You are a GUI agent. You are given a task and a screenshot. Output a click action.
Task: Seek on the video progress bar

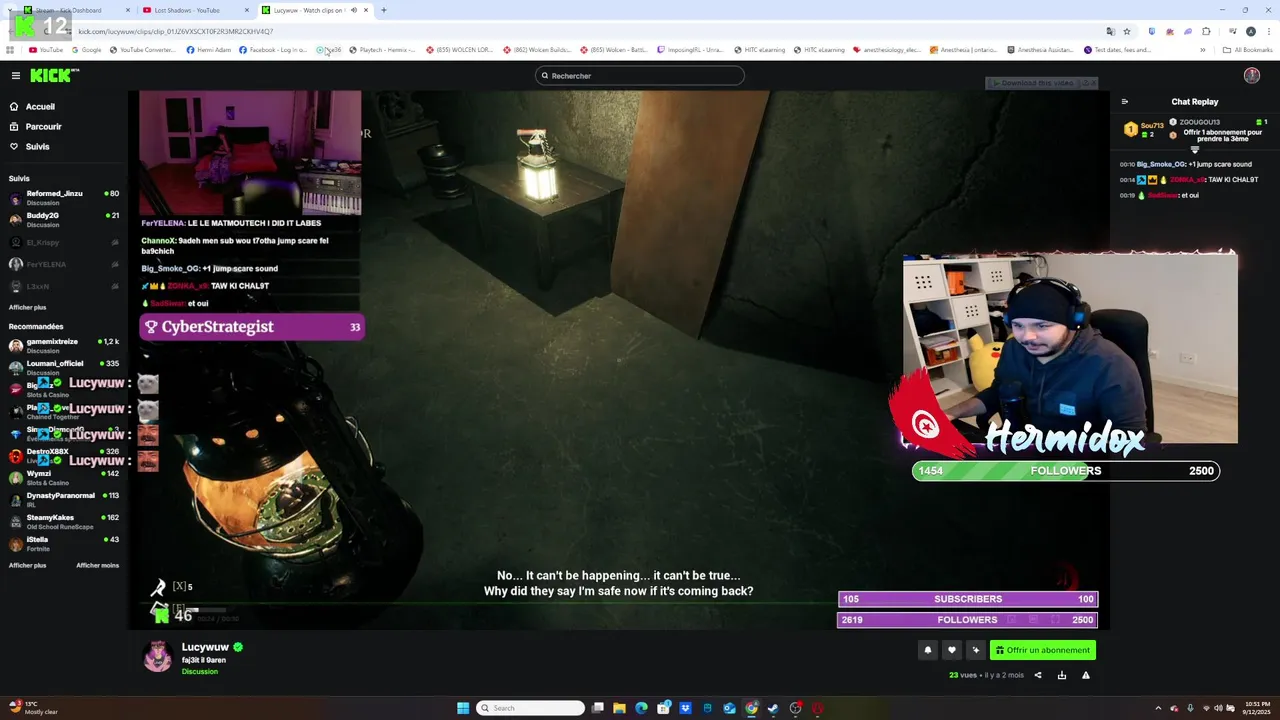coord(619,602)
